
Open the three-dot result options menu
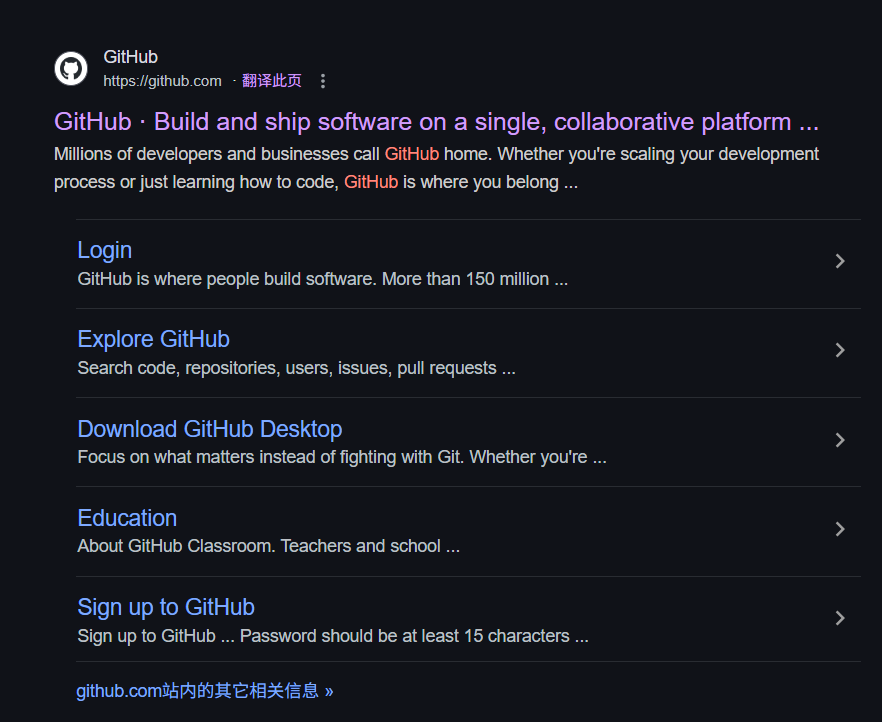323,81
